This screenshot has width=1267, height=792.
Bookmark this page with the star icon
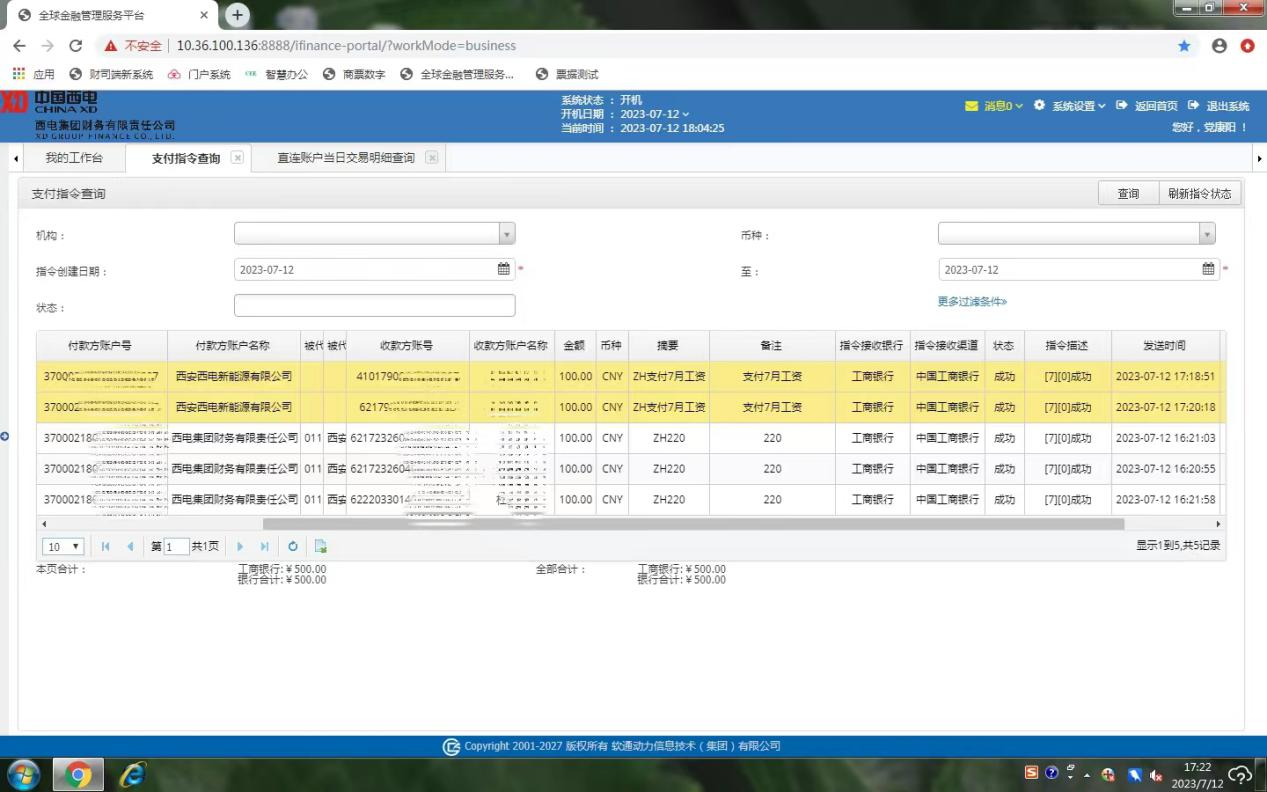tap(1184, 45)
